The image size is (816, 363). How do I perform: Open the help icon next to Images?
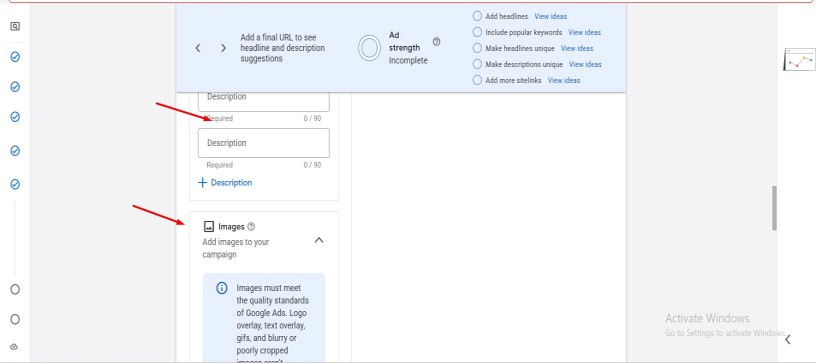tap(251, 227)
